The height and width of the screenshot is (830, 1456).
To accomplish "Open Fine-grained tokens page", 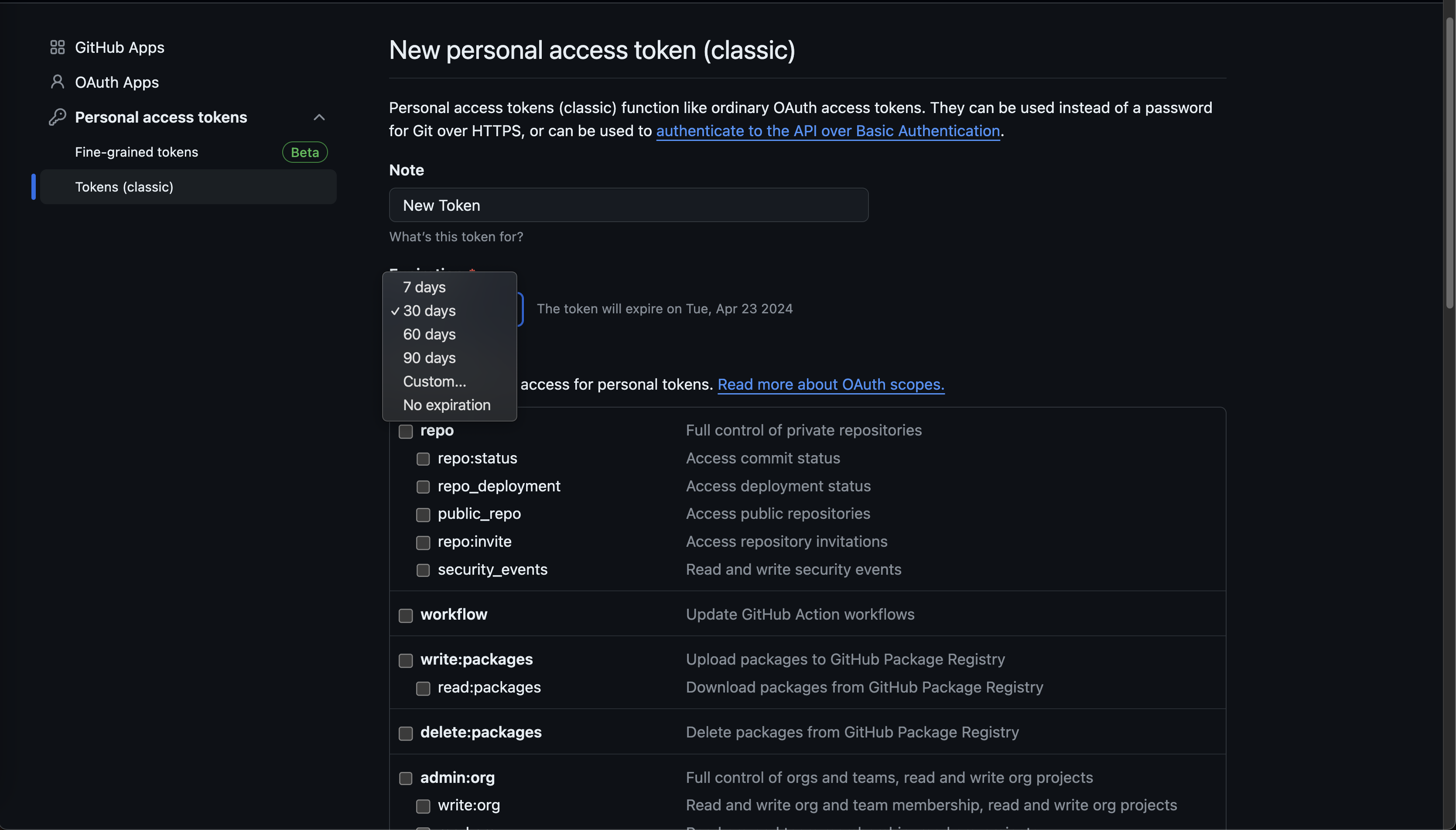I will click(x=137, y=152).
